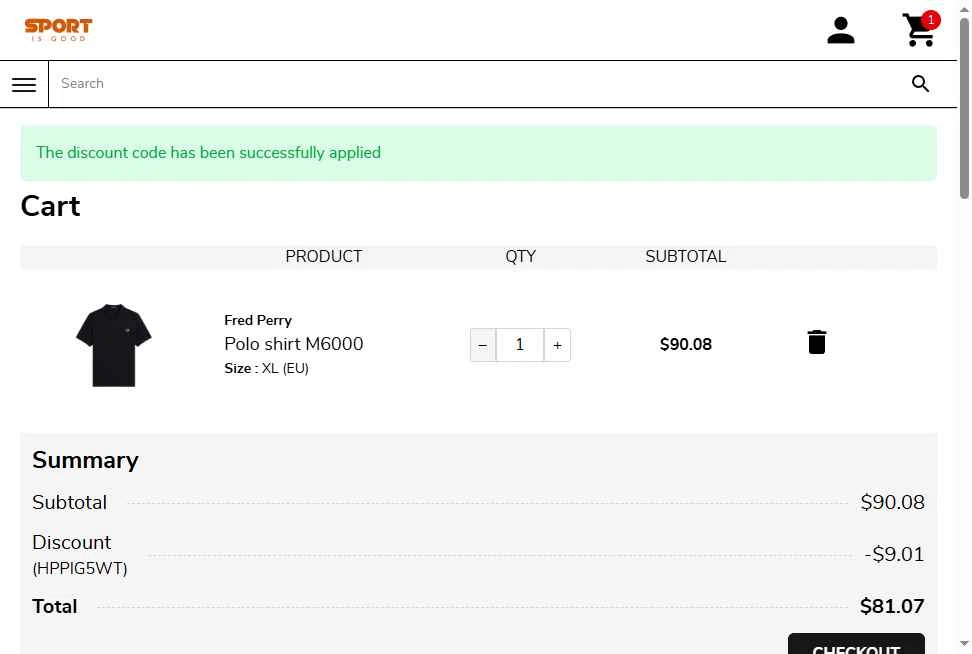Click the SUBTOTAL column header
The height and width of the screenshot is (654, 972).
686,257
